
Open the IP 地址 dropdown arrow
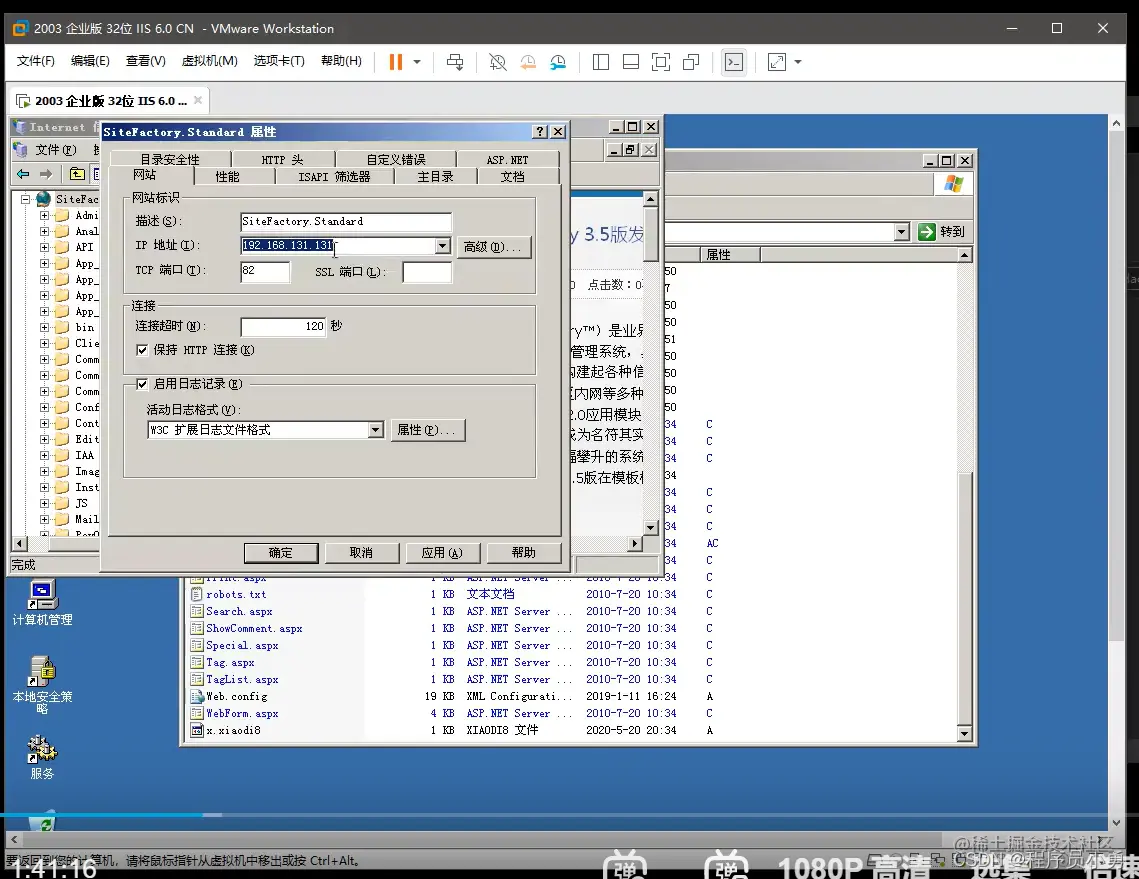442,246
